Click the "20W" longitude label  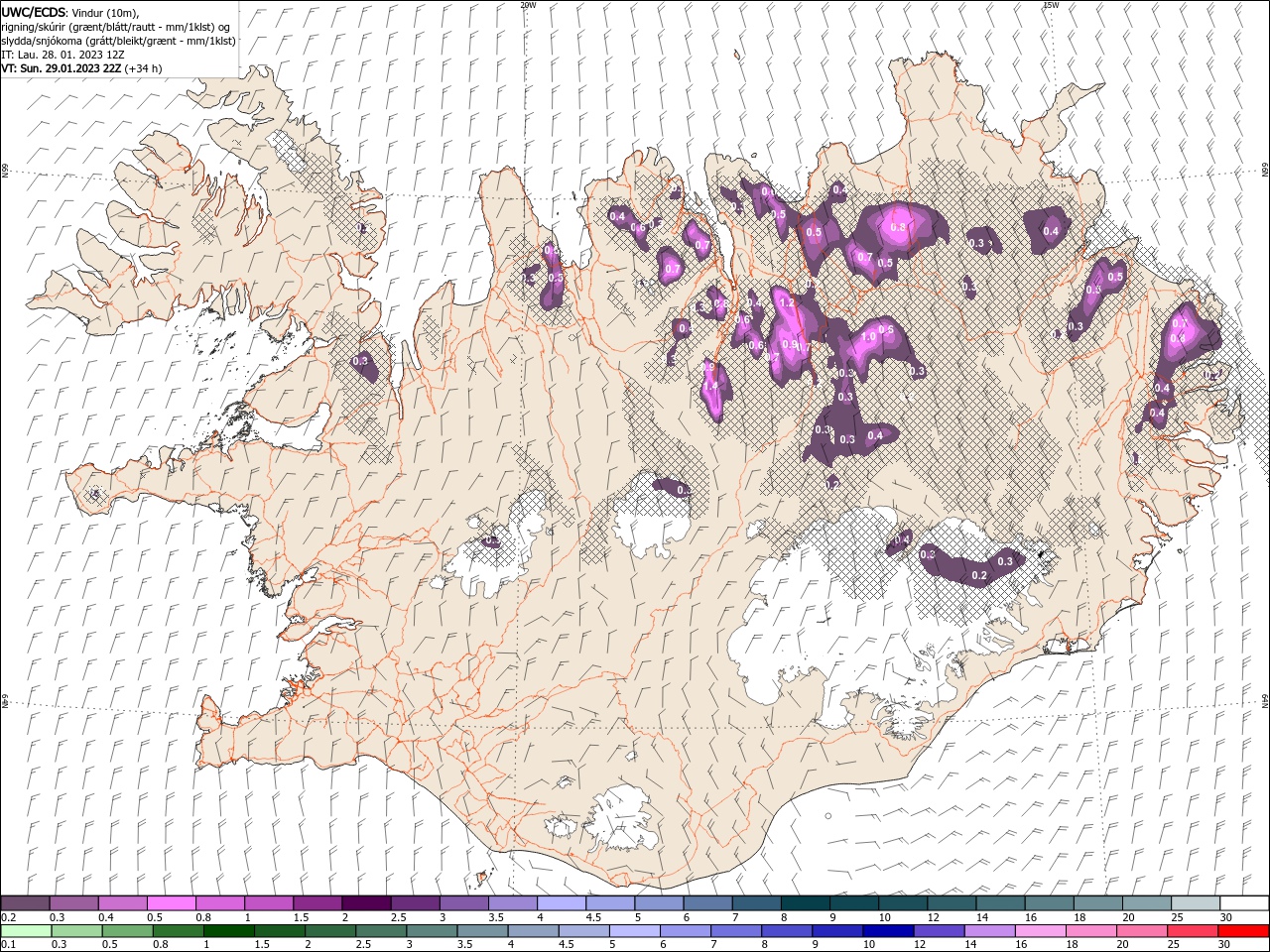click(x=527, y=5)
